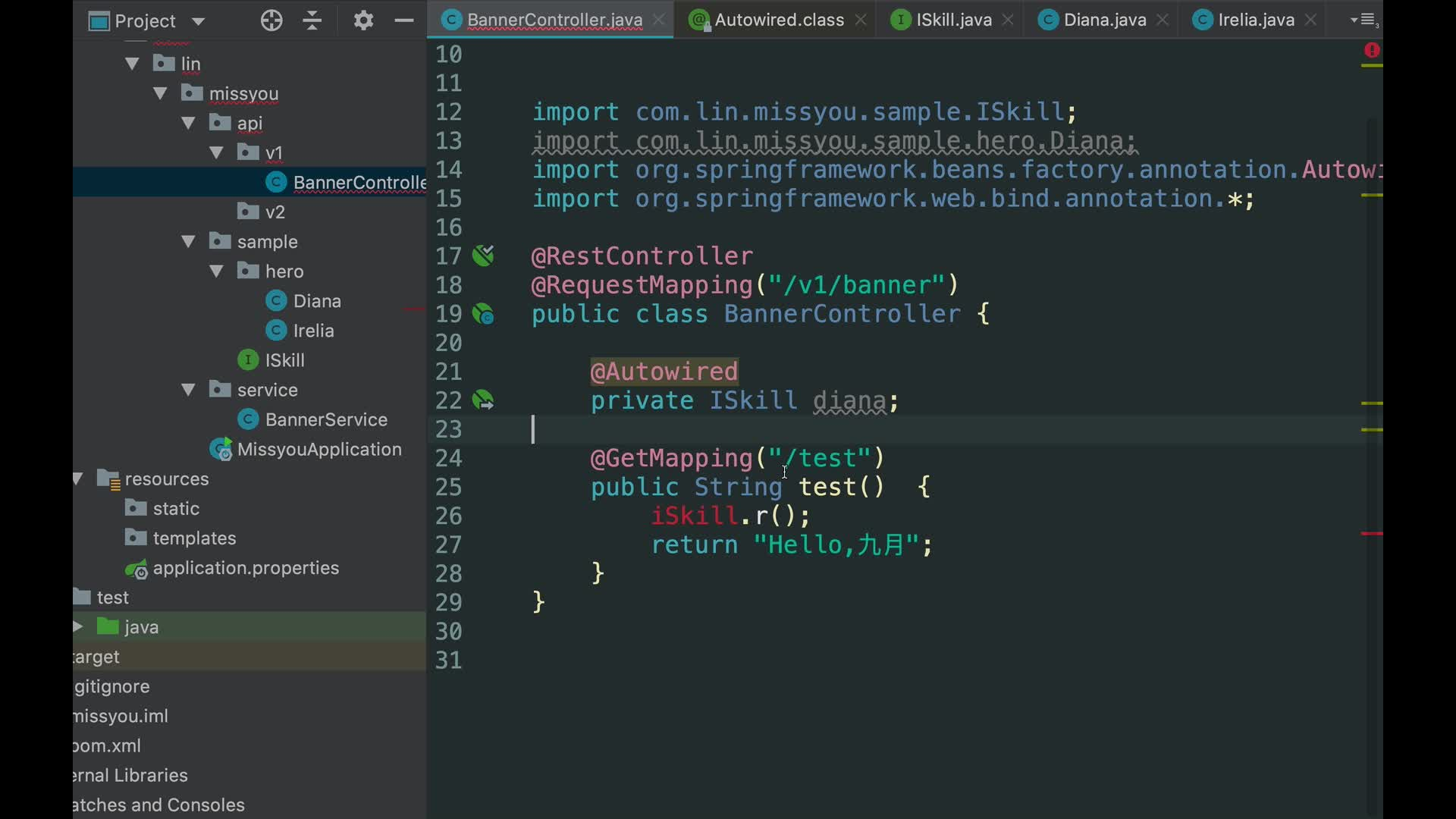The width and height of the screenshot is (1456, 819).
Task: Click the @Autowired annotation
Action: click(664, 372)
